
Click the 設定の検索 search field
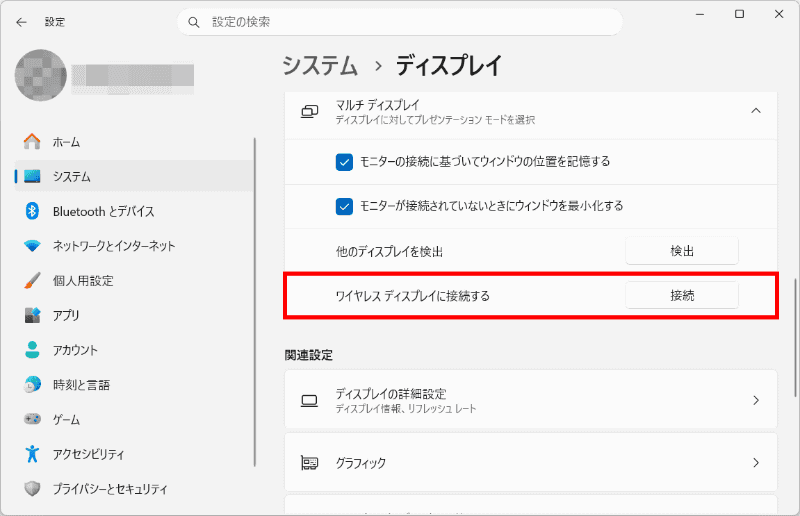pos(399,22)
